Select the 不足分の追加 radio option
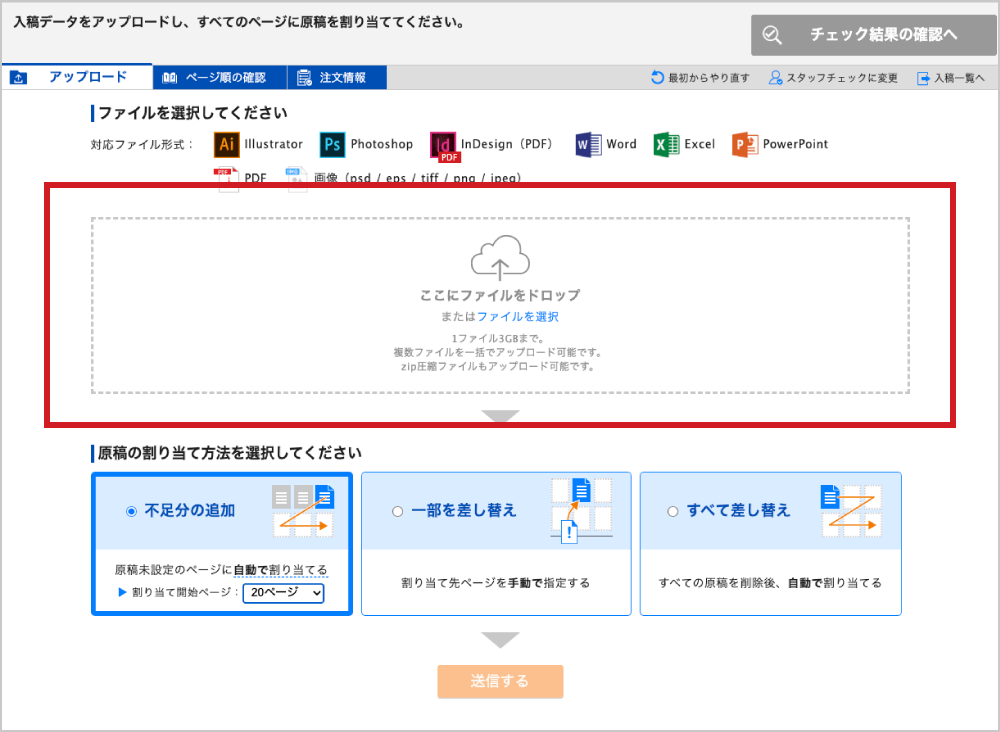1000x732 pixels. point(131,511)
